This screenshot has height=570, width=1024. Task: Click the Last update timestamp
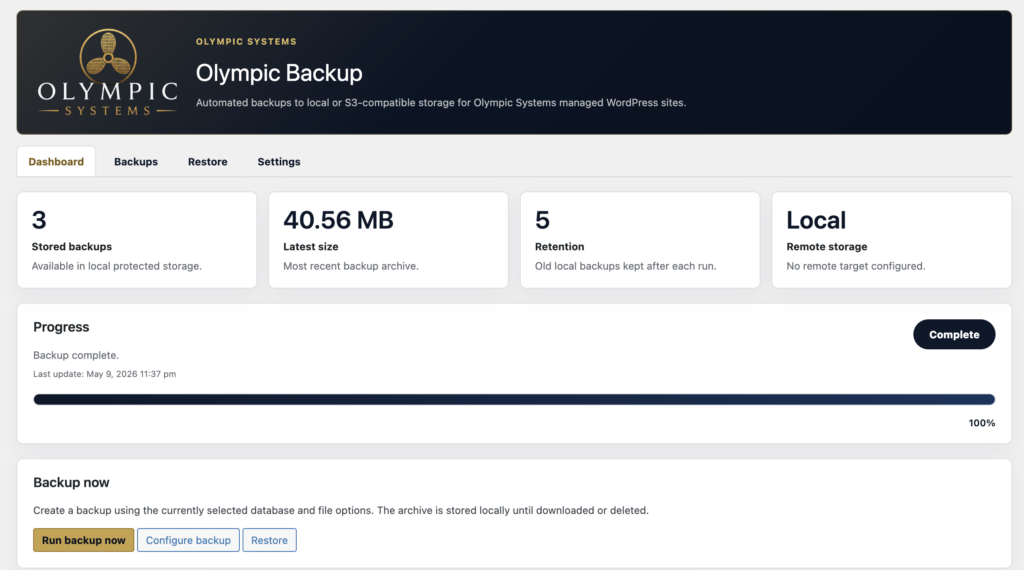[x=104, y=374]
